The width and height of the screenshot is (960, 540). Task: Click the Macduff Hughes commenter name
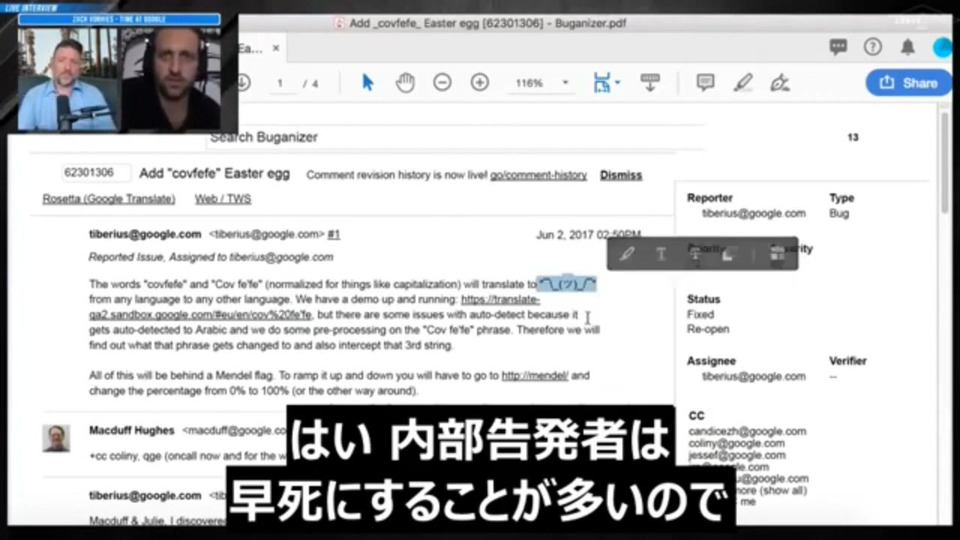coord(132,430)
